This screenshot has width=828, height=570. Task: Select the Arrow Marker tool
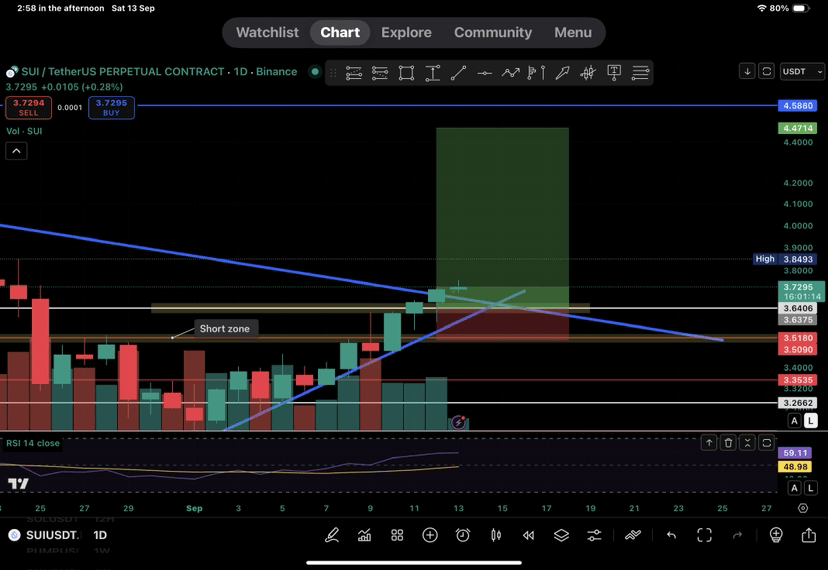[x=562, y=73]
